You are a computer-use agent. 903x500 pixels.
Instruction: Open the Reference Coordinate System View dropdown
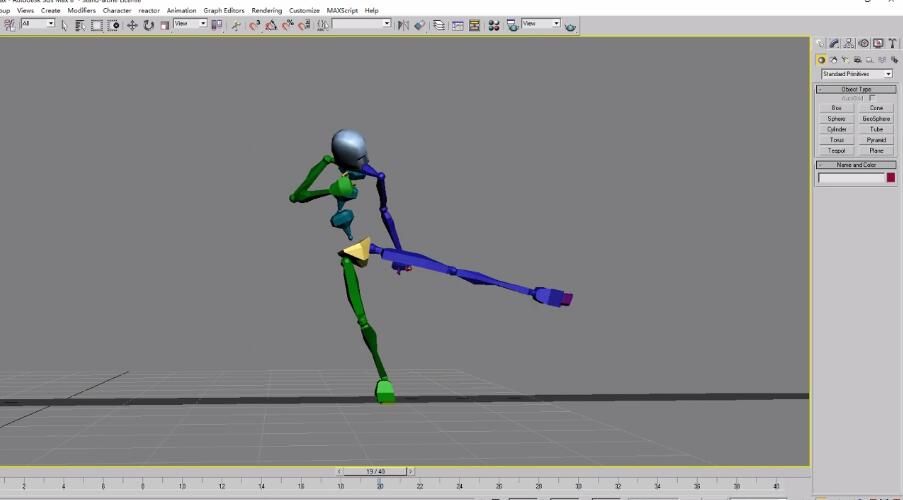point(191,24)
